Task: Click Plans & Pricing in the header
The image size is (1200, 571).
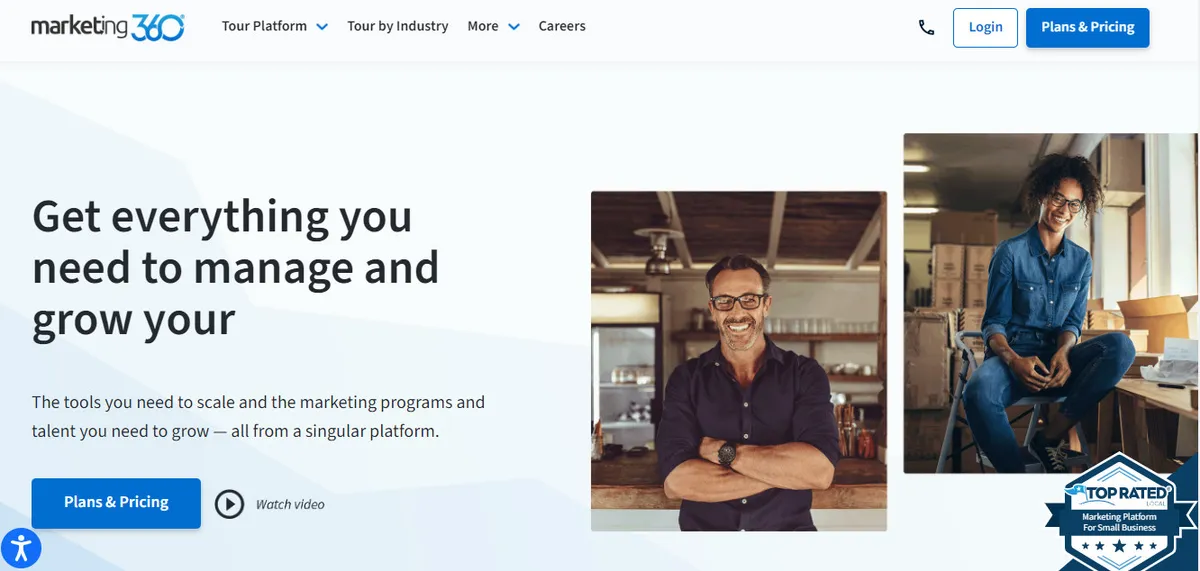Action: [x=1087, y=27]
